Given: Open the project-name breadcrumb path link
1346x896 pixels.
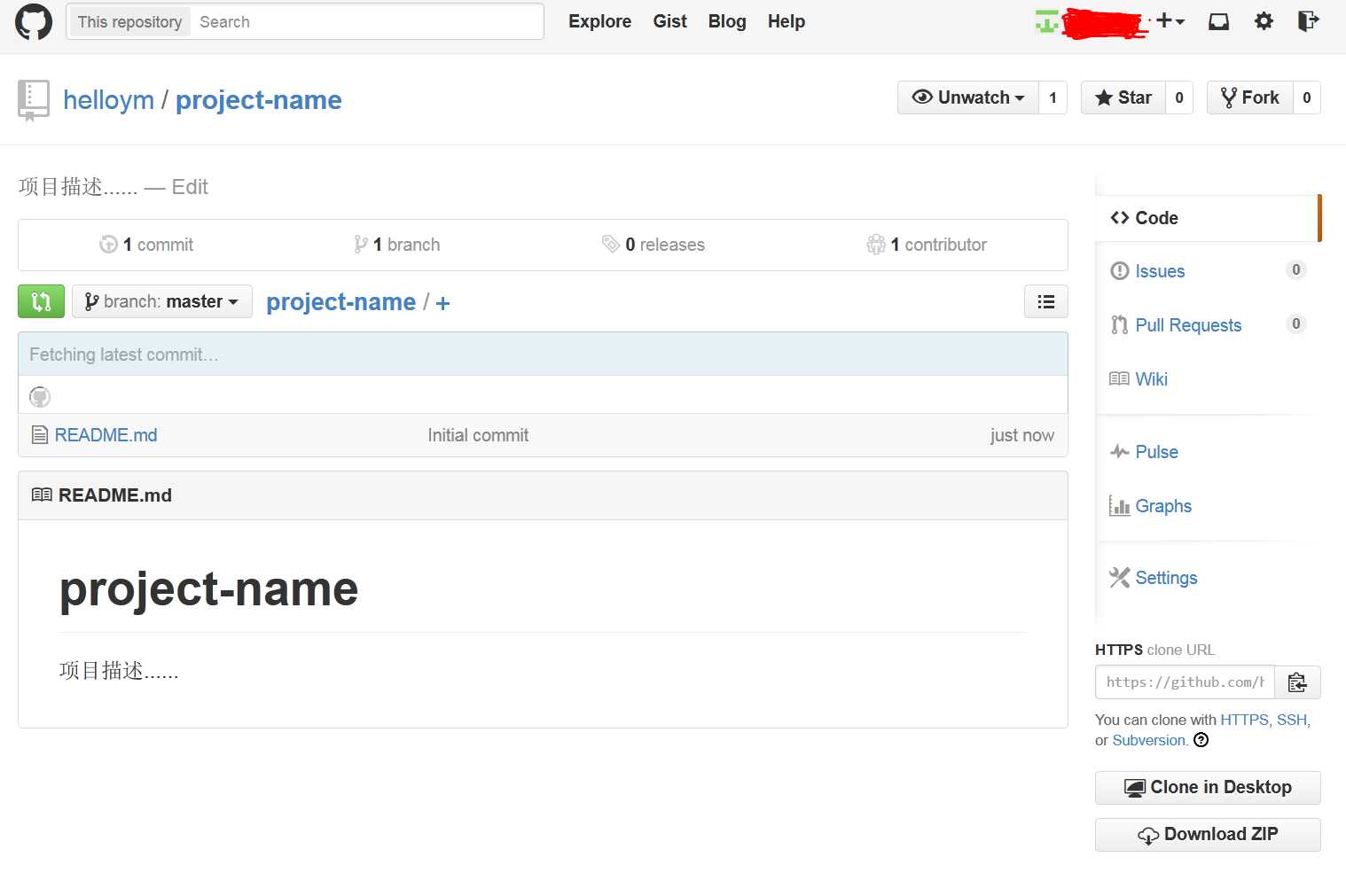Looking at the screenshot, I should (340, 302).
